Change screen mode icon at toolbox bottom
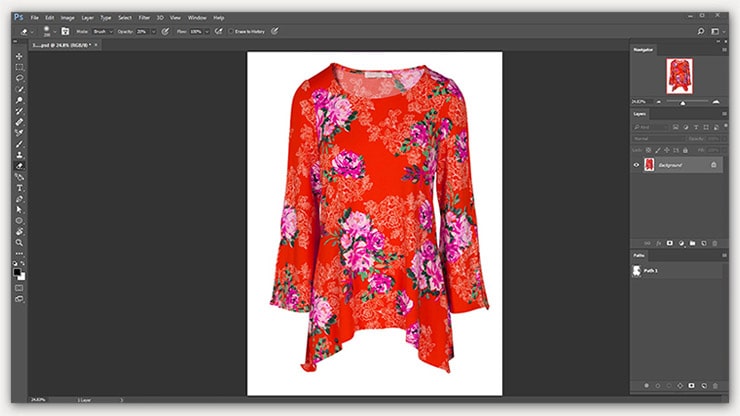The image size is (740, 416). click(x=19, y=299)
